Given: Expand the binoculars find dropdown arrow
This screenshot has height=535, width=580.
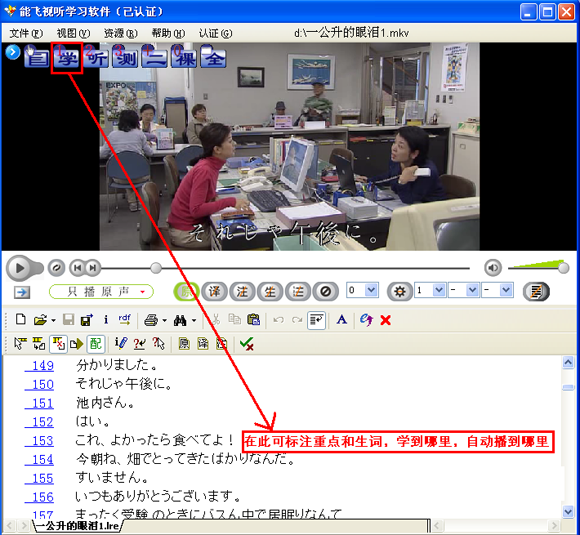Looking at the screenshot, I should point(194,320).
